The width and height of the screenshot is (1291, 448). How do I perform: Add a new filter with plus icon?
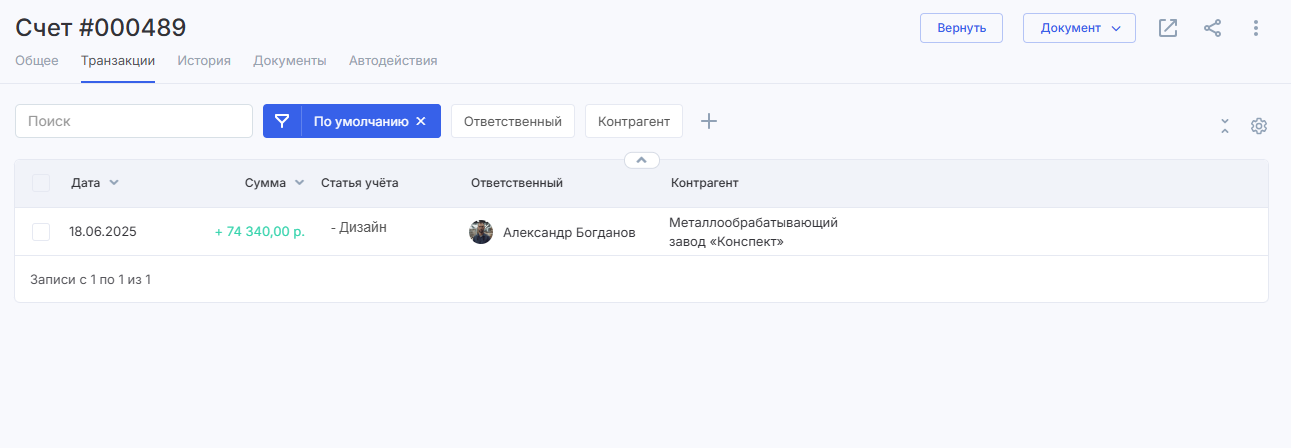(709, 121)
